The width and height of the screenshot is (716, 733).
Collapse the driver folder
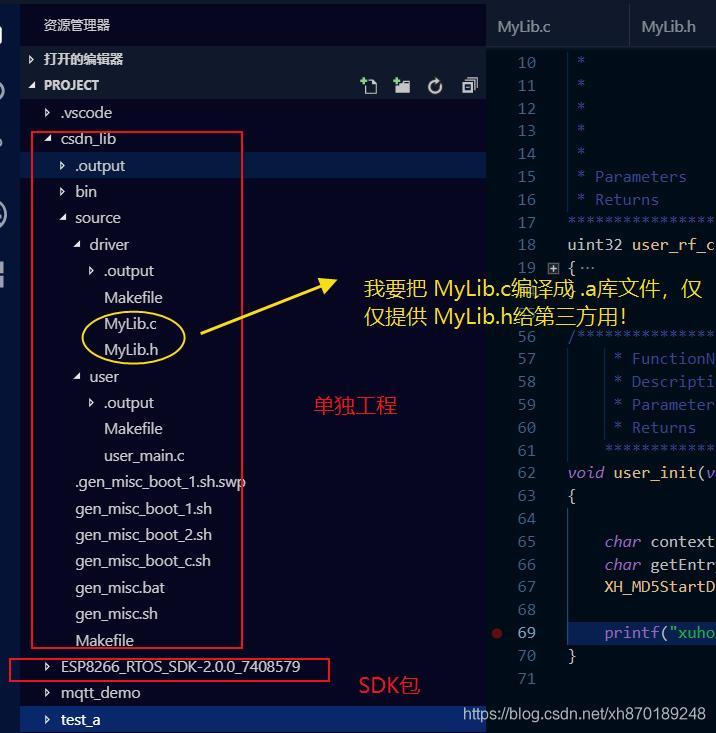pos(77,244)
